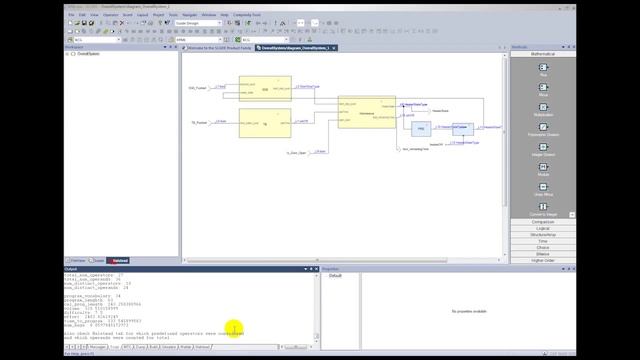This screenshot has width=640, height=360.
Task: Select the left blue block in diagram
Action: coord(421,129)
